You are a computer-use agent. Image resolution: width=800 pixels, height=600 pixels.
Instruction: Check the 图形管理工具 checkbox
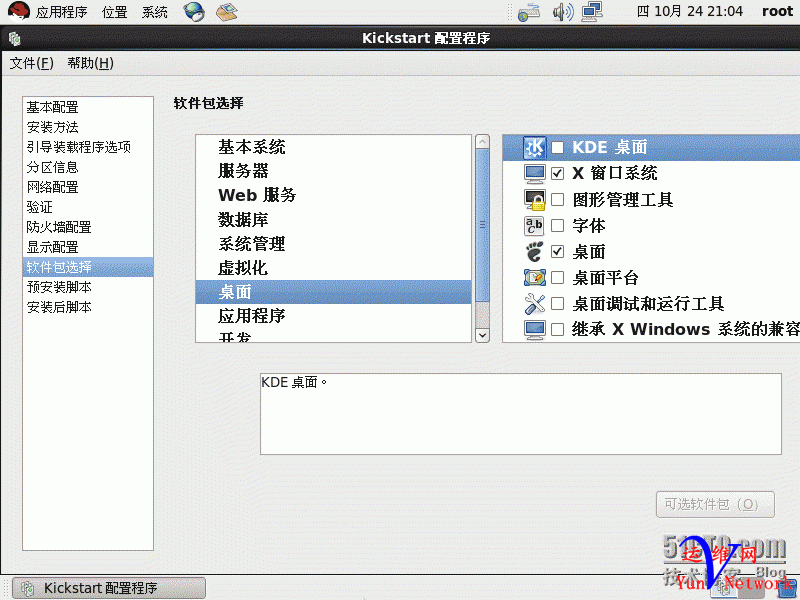(558, 199)
